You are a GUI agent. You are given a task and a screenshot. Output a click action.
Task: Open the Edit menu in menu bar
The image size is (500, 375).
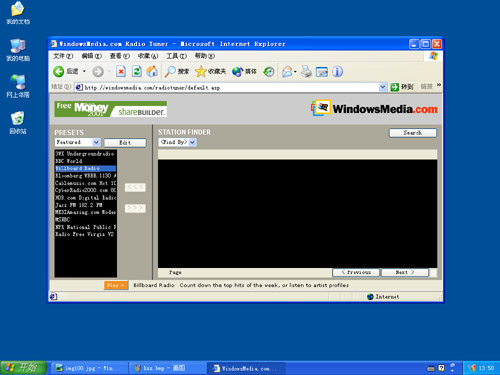tap(92, 56)
